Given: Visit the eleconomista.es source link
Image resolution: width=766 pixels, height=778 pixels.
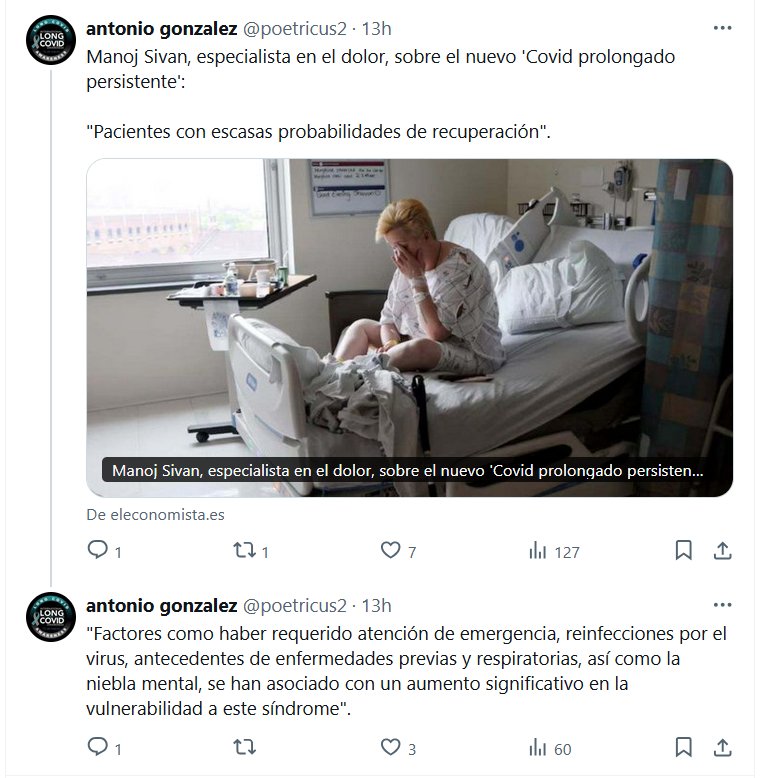Looking at the screenshot, I should pos(155,515).
